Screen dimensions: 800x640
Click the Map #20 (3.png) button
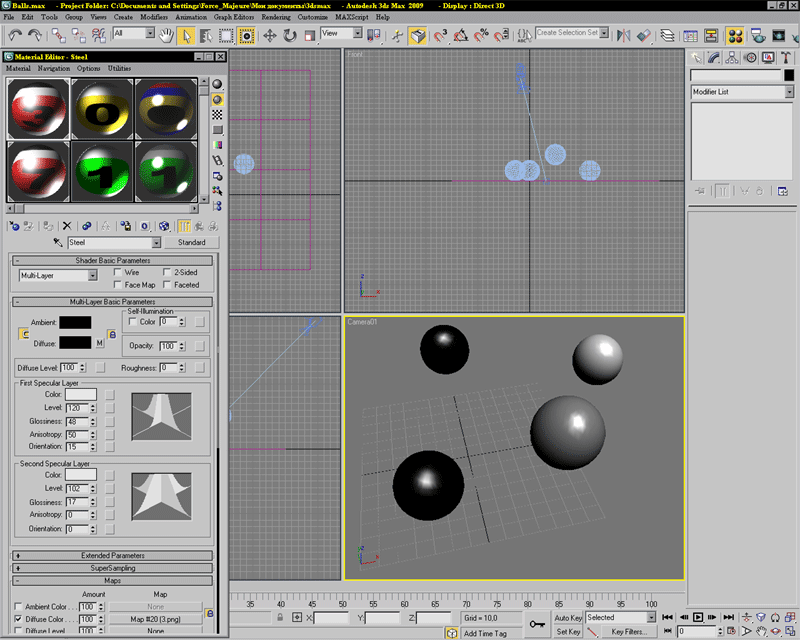click(153, 619)
